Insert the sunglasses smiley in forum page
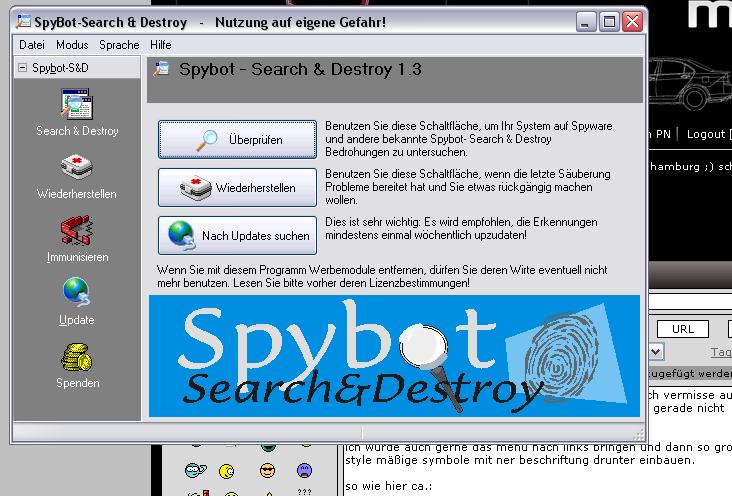Image resolution: width=732 pixels, height=496 pixels. (x=267, y=470)
